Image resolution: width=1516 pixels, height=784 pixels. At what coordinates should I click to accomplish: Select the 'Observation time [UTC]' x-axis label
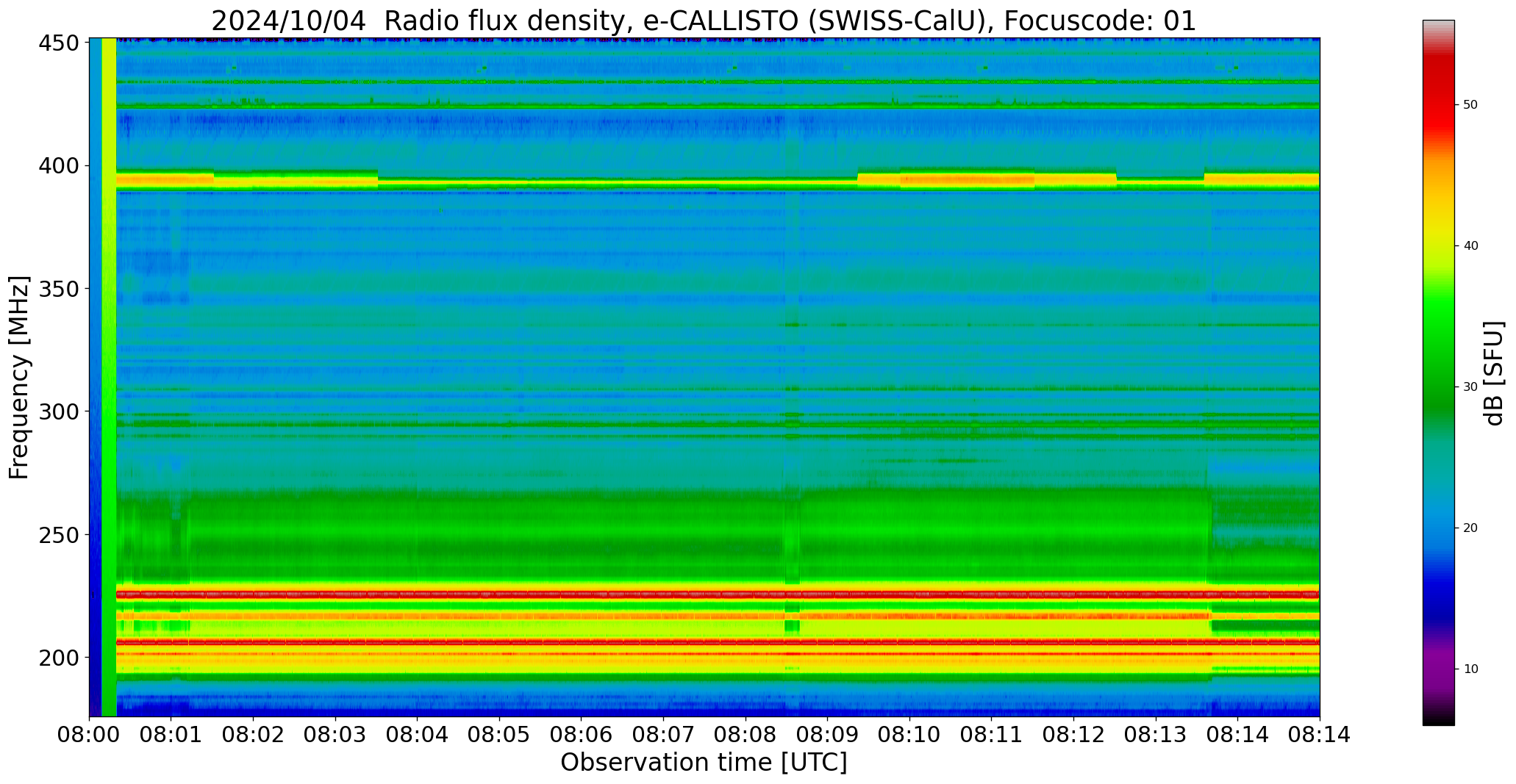pyautogui.click(x=704, y=763)
